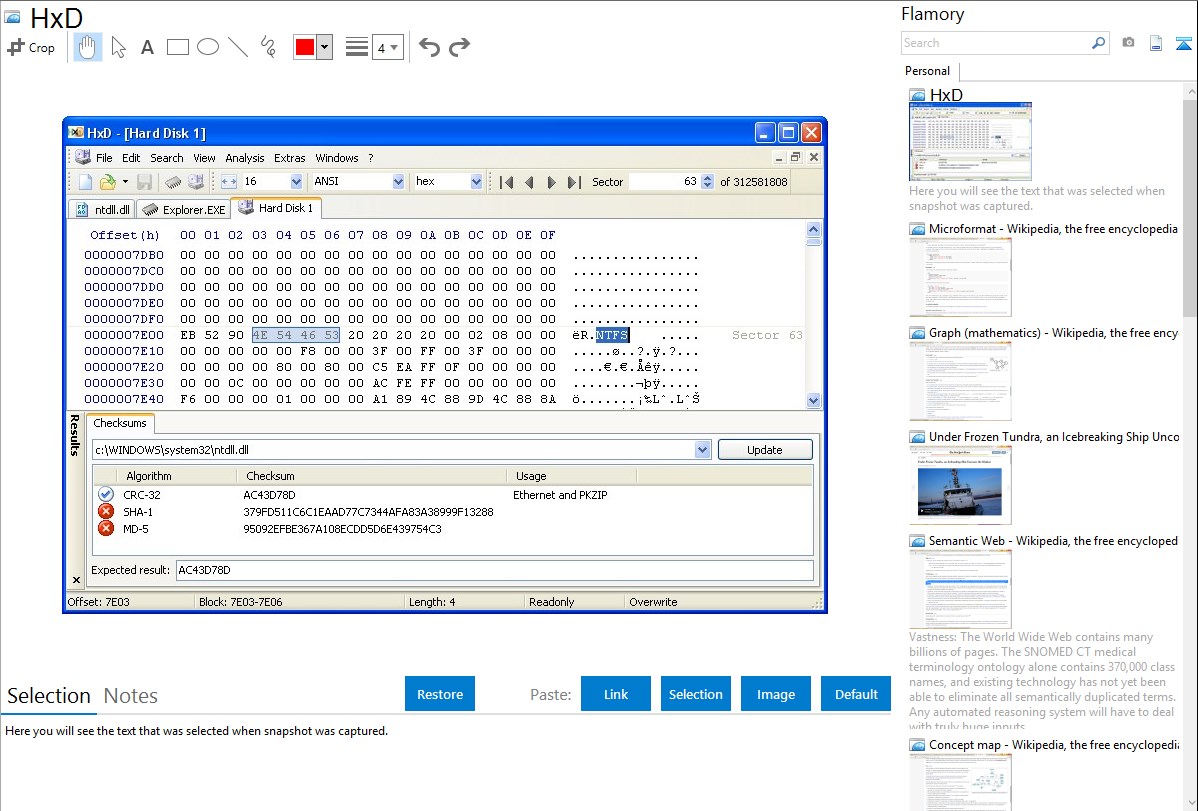The image size is (1198, 811).
Task: Click the Link paste button
Action: 616,694
